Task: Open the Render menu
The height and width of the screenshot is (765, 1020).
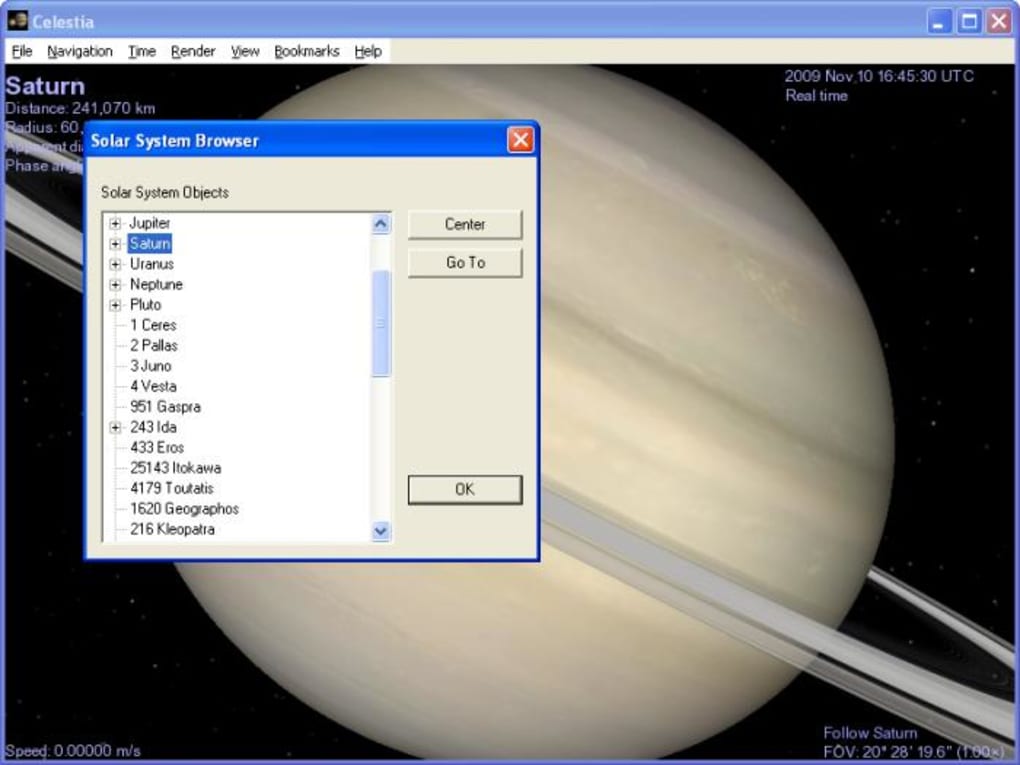Action: pyautogui.click(x=193, y=51)
